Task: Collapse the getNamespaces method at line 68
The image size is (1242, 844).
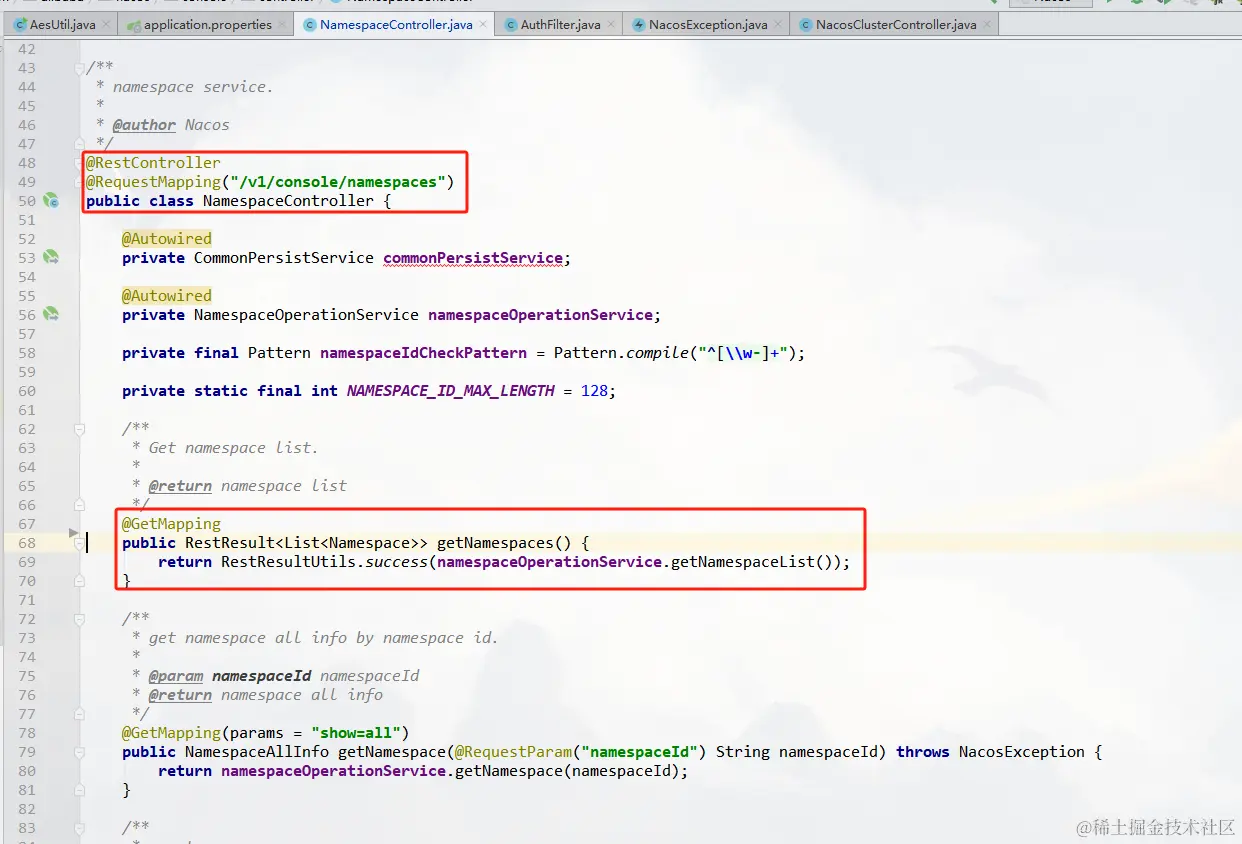Action: pos(79,543)
